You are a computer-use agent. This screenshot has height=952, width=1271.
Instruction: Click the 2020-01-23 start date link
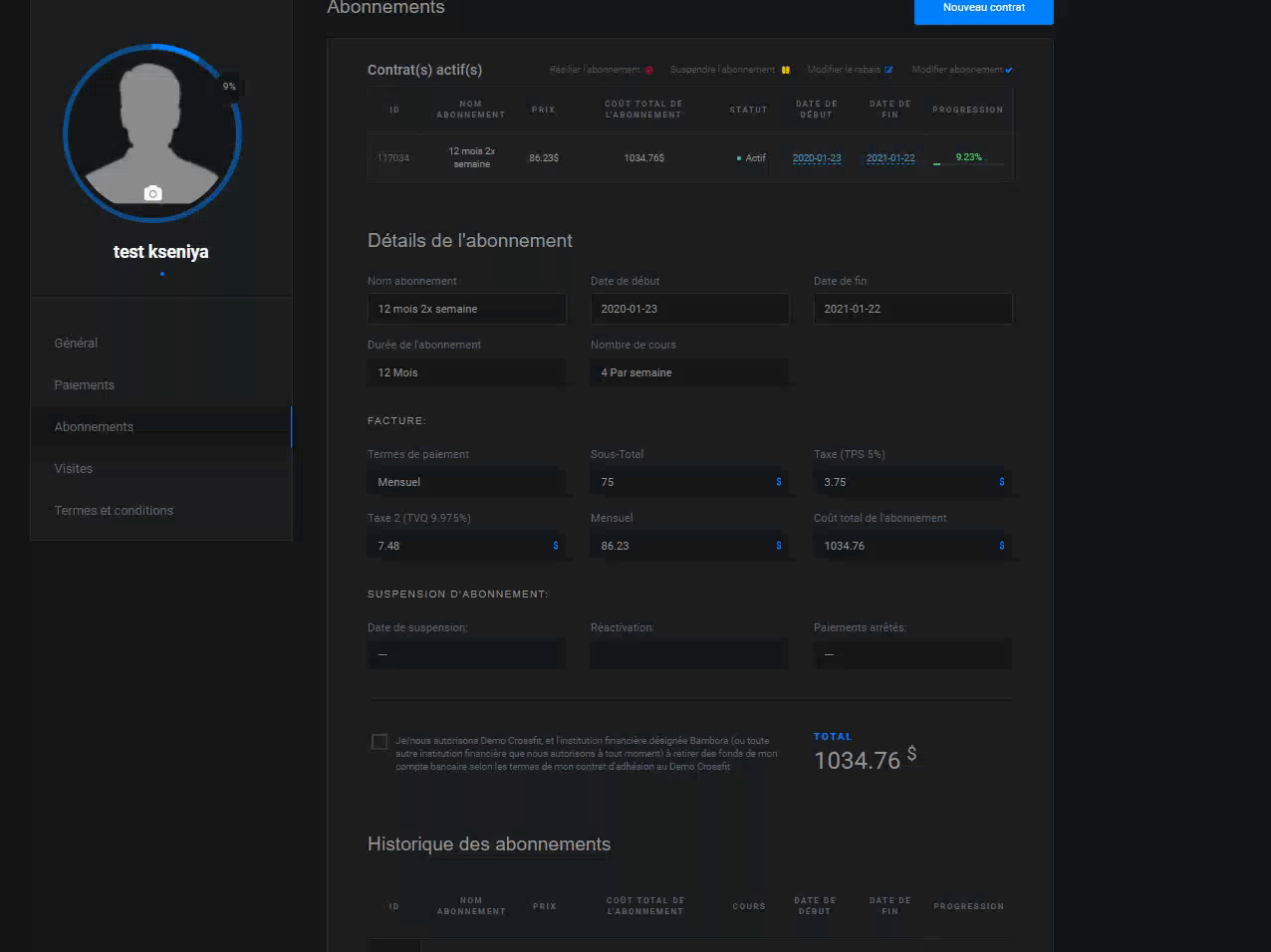click(817, 158)
